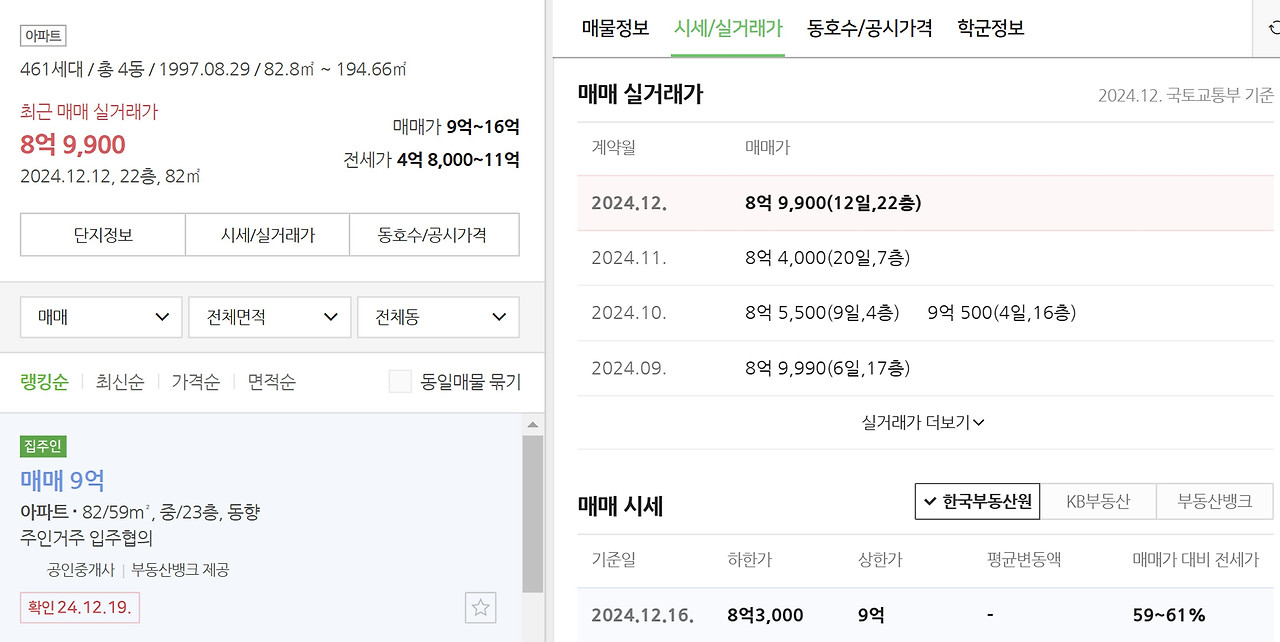Expand 실거래가 더보기 to see more transactions
Viewport: 1280px width, 642px height.
click(921, 422)
